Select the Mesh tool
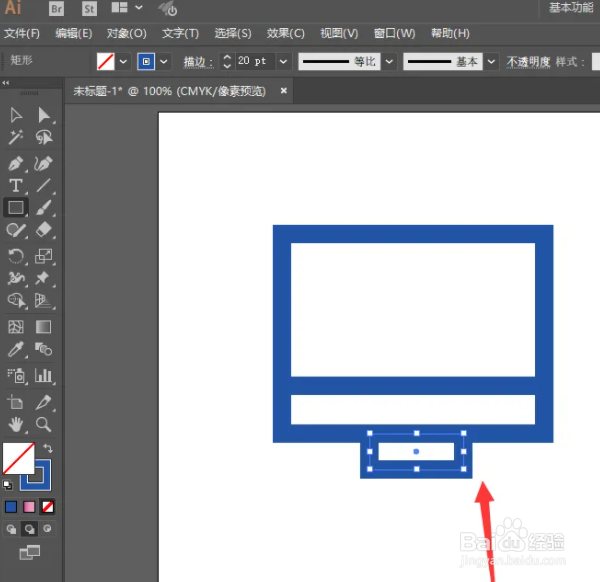Viewport: 600px width, 582px height. pos(16,327)
